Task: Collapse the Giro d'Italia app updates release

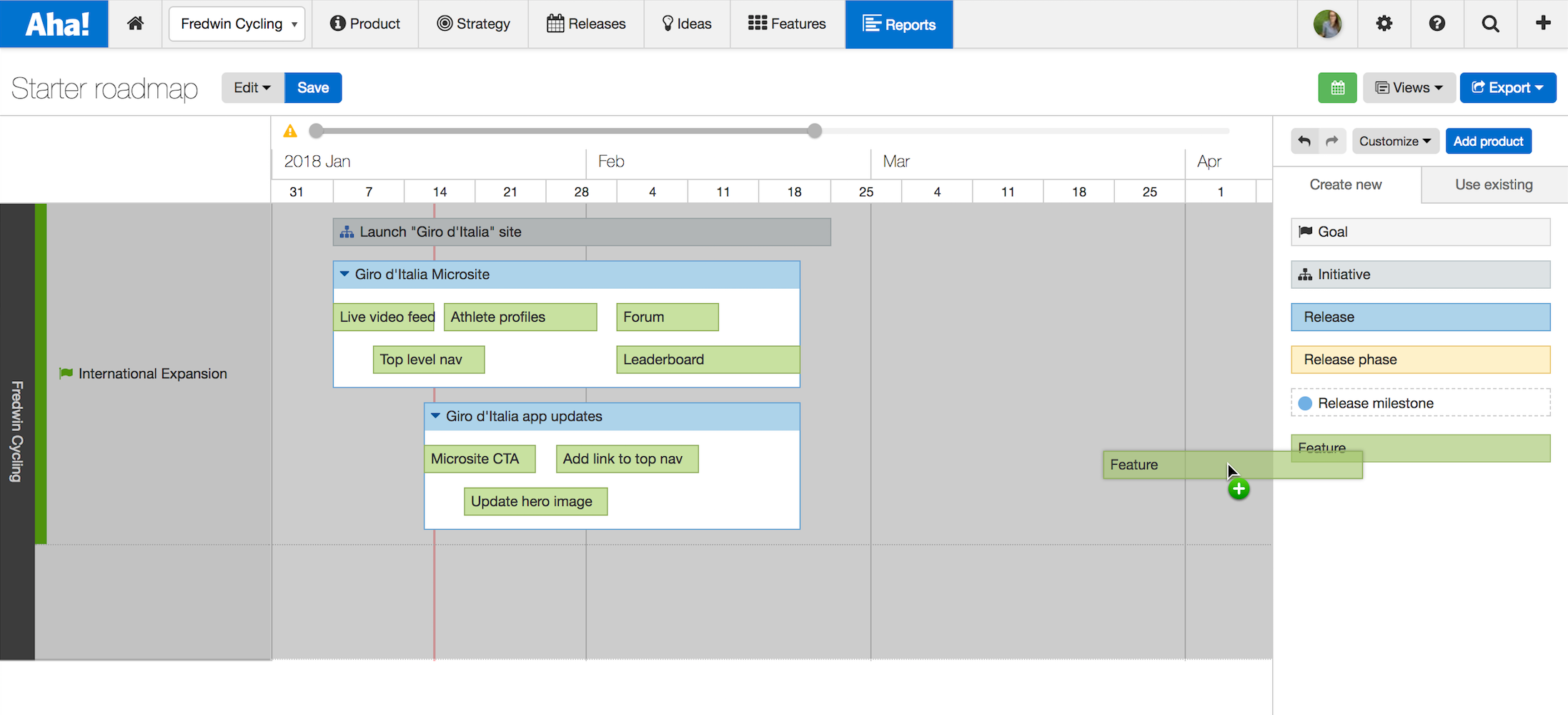Action: pyautogui.click(x=435, y=416)
